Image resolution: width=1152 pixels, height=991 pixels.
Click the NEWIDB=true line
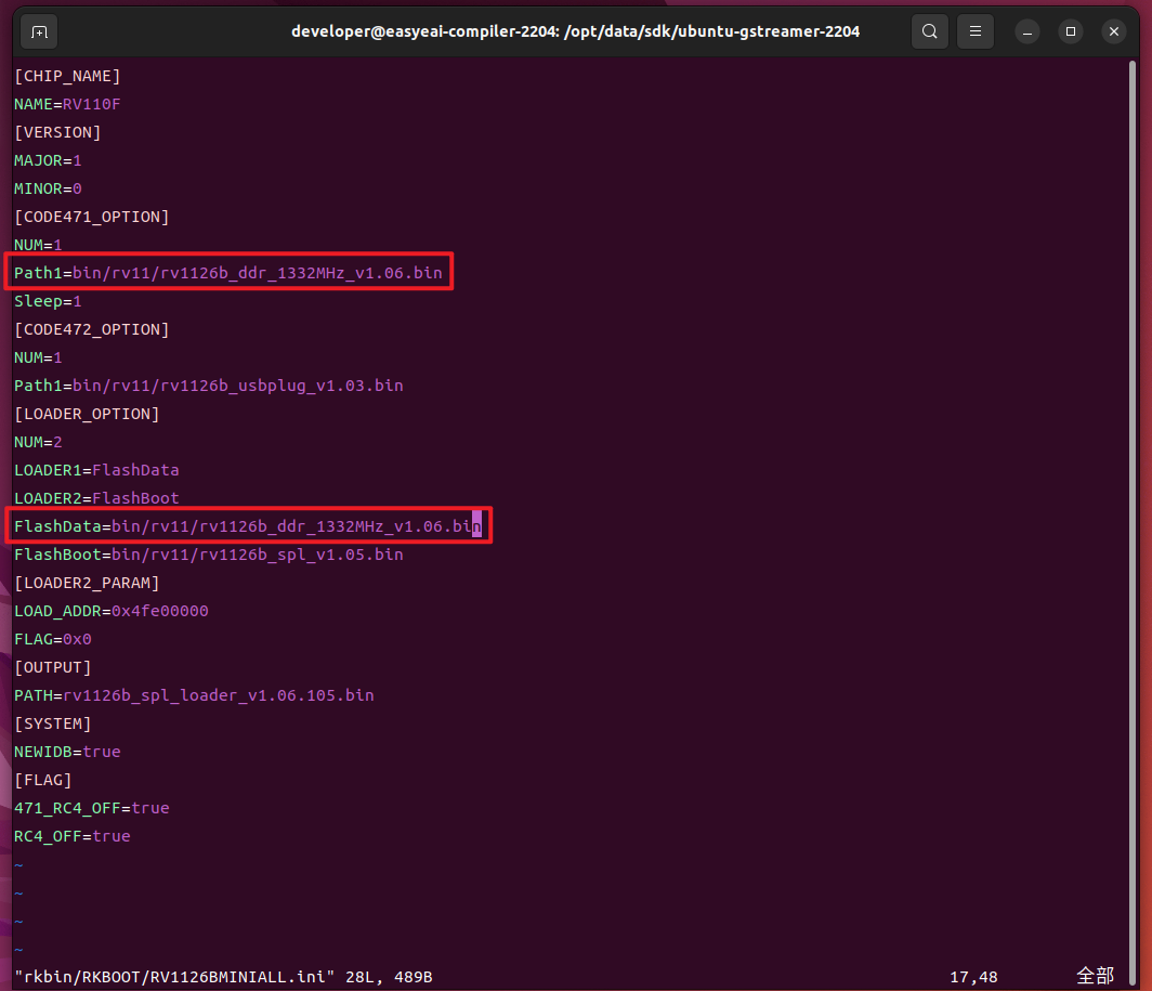pos(67,752)
